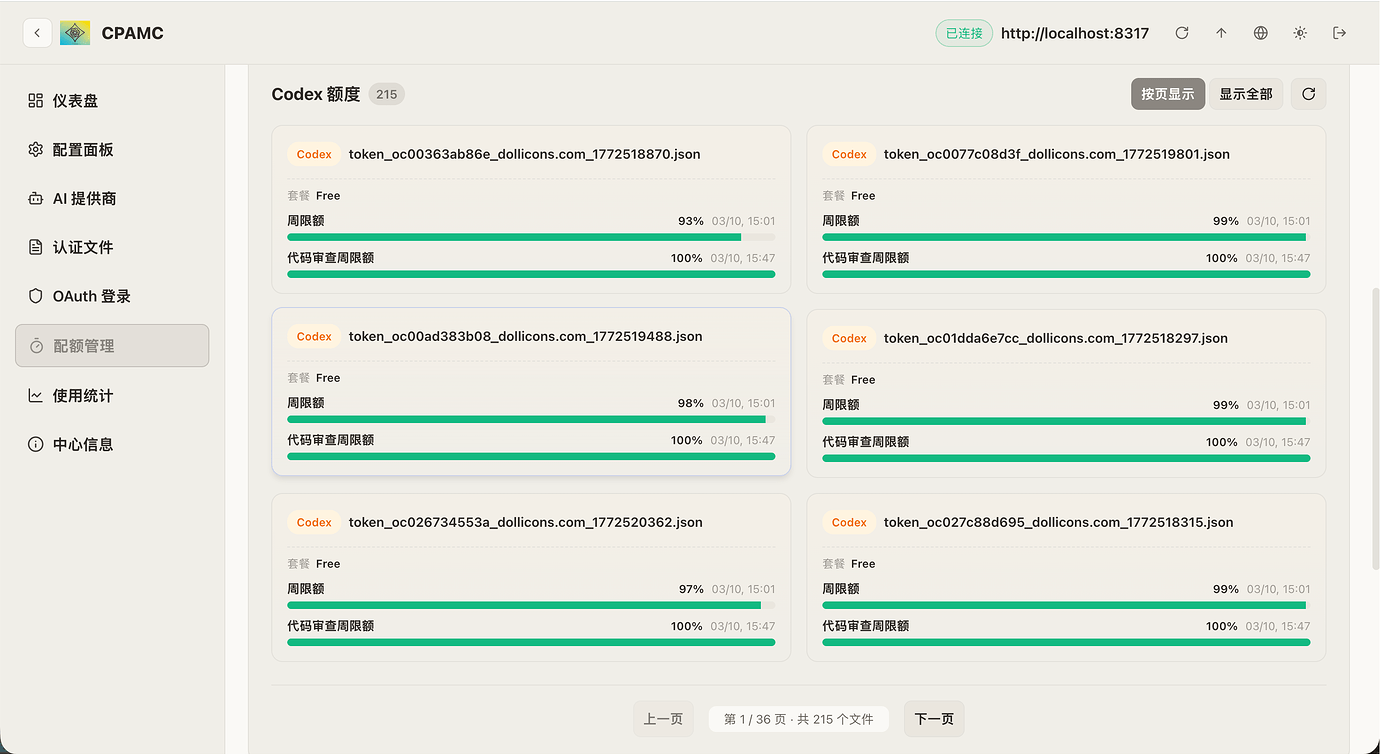The height and width of the screenshot is (754, 1380).
Task: Switch to 显示全部 mode
Action: click(x=1246, y=94)
